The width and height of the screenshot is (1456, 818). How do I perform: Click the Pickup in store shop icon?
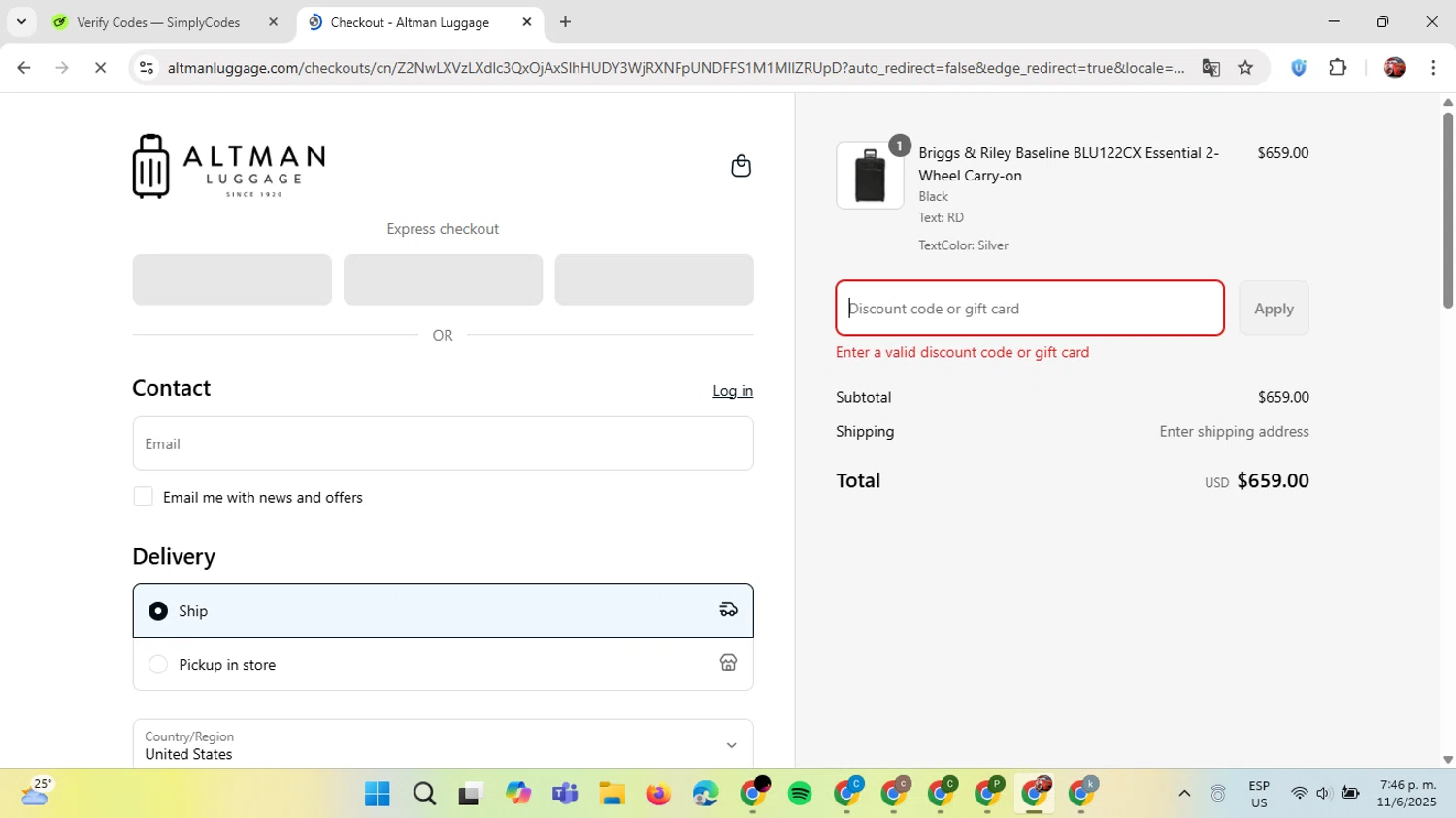728,663
